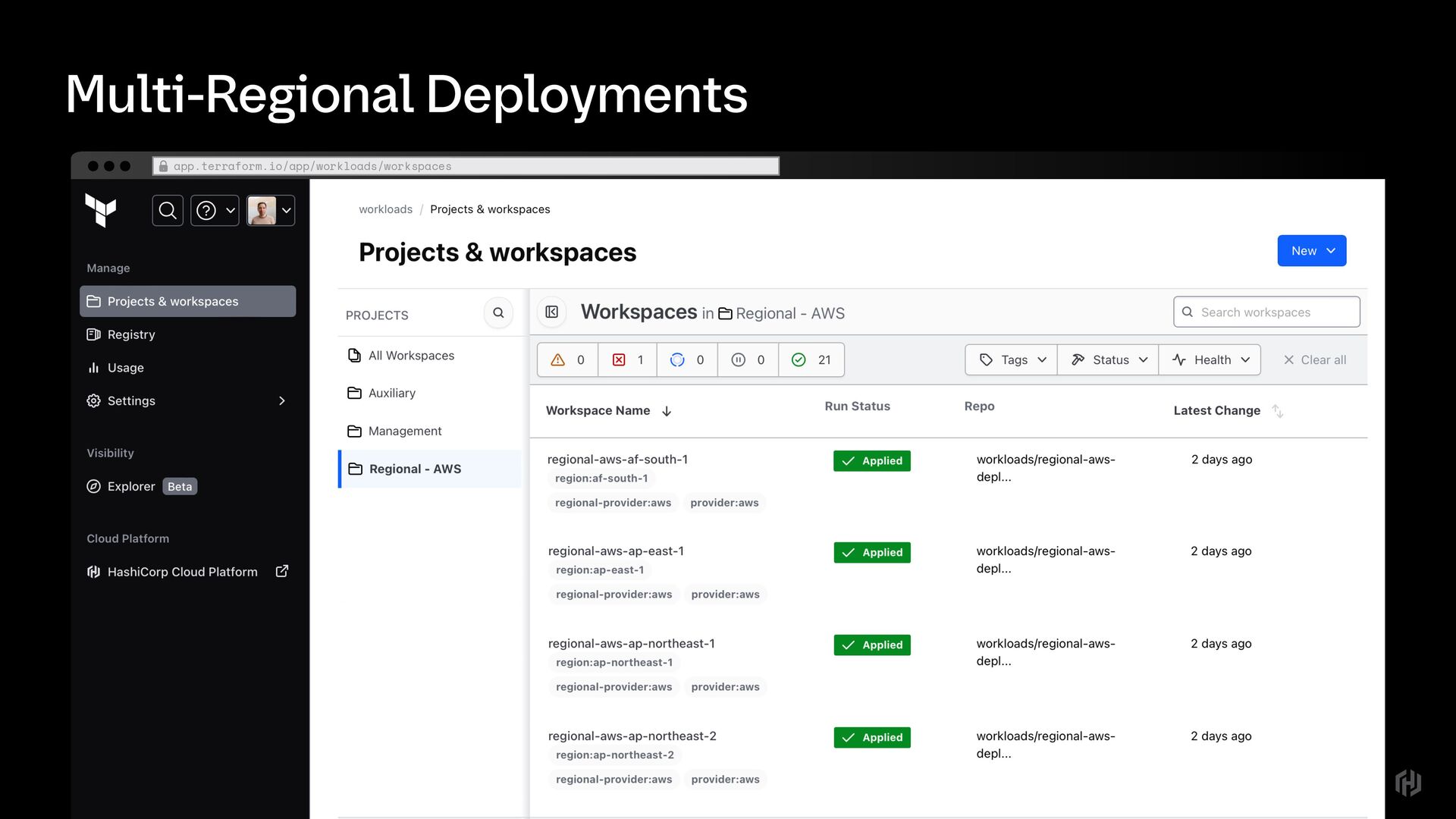Click the Run Status column header
The height and width of the screenshot is (819, 1456).
(x=857, y=406)
